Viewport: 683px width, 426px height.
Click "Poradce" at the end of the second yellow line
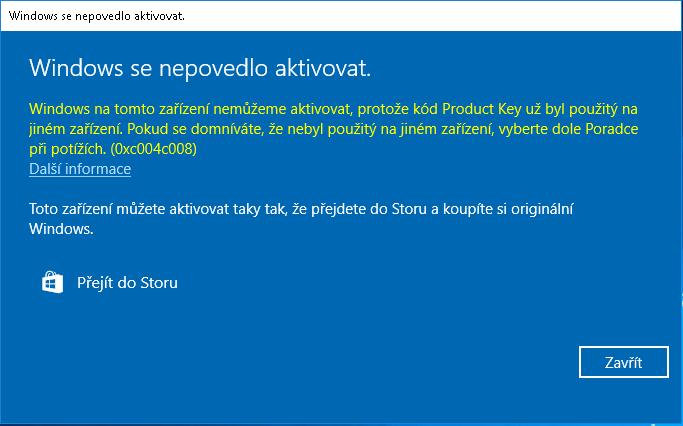tap(612, 129)
